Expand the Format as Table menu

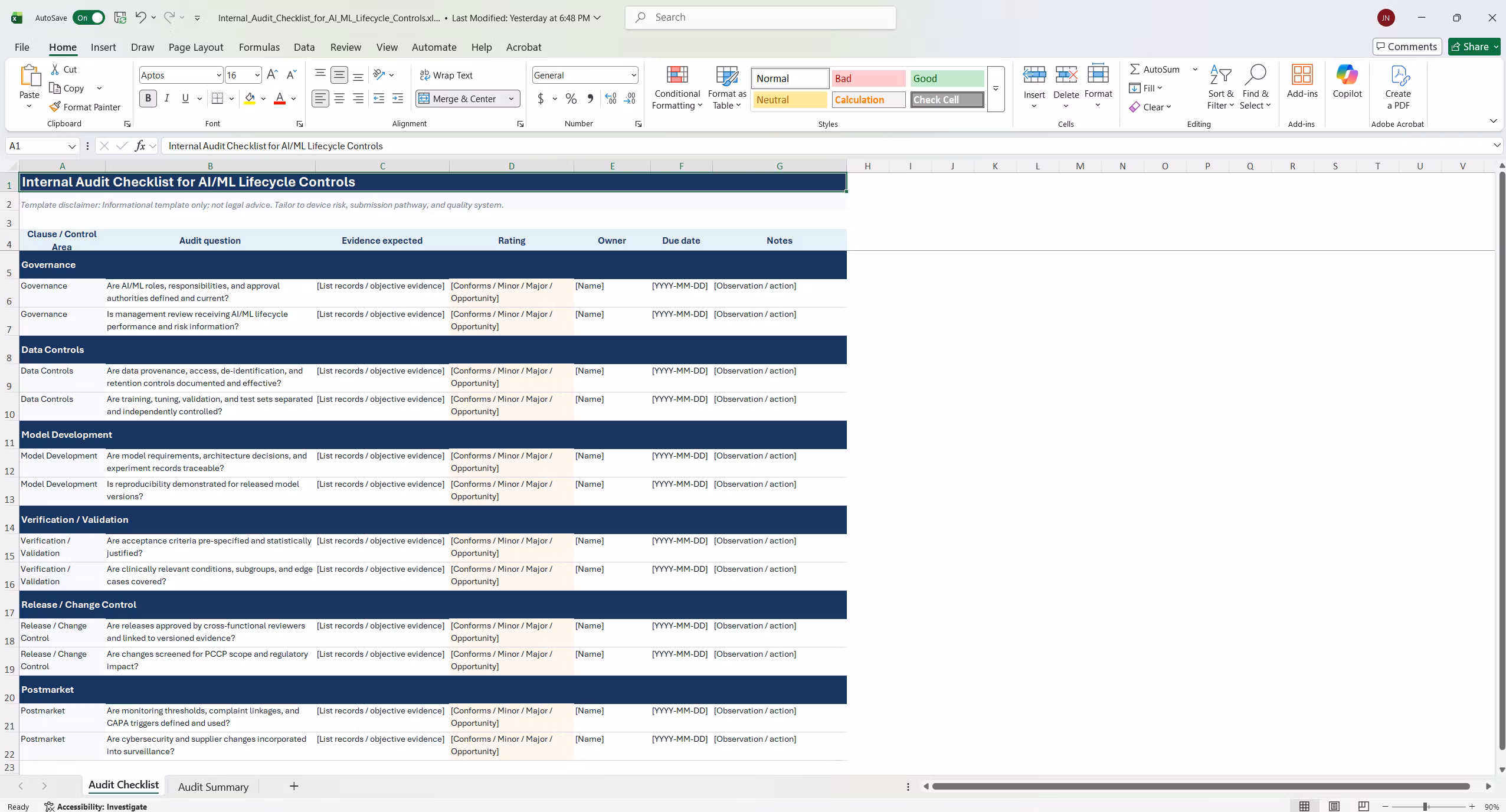[x=727, y=87]
